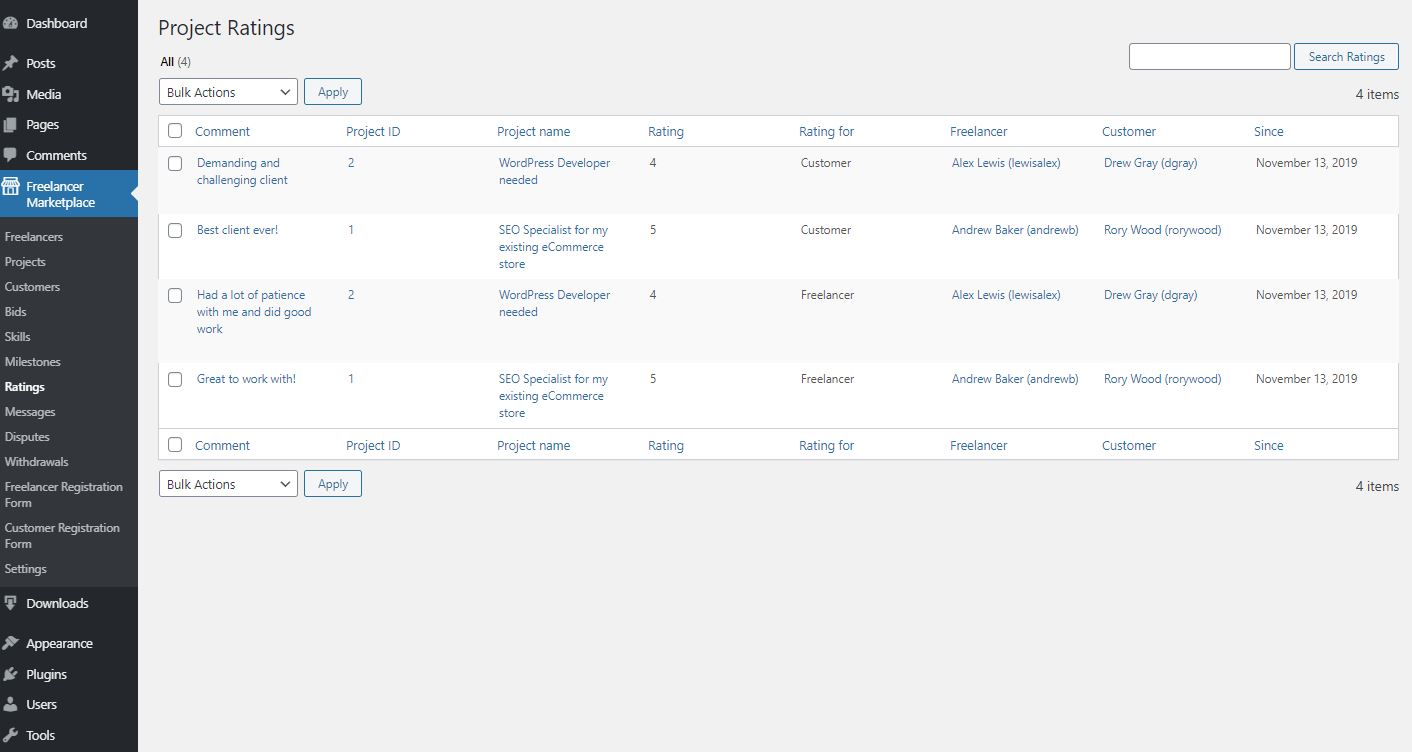Click the Freelancer Marketplace store icon
Image resolution: width=1412 pixels, height=752 pixels.
click(10, 186)
